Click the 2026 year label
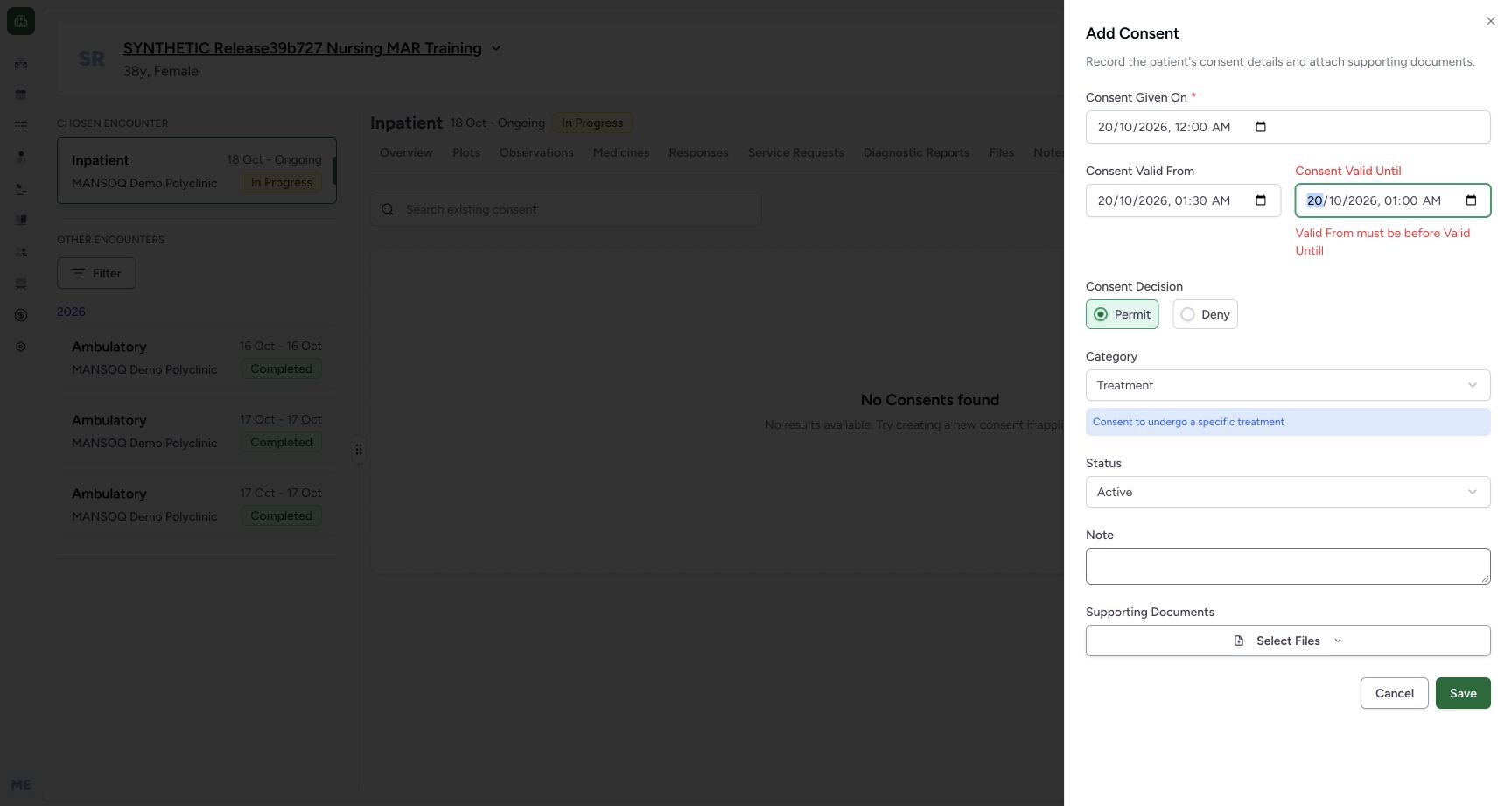1512x806 pixels. point(71,312)
